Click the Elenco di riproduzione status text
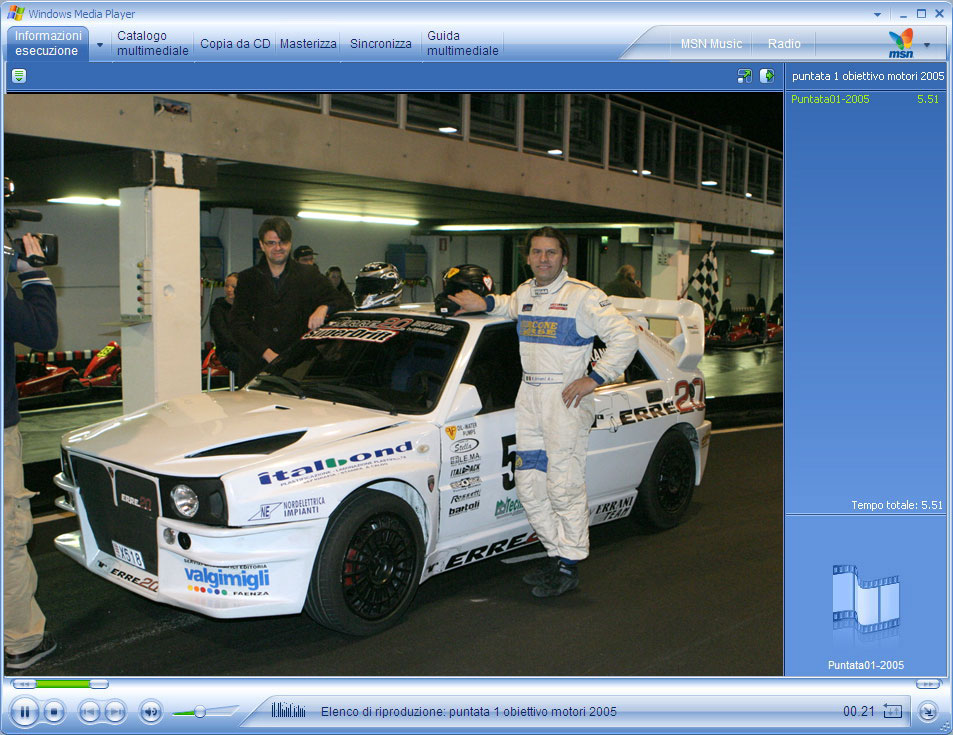The width and height of the screenshot is (953, 735). tap(469, 711)
